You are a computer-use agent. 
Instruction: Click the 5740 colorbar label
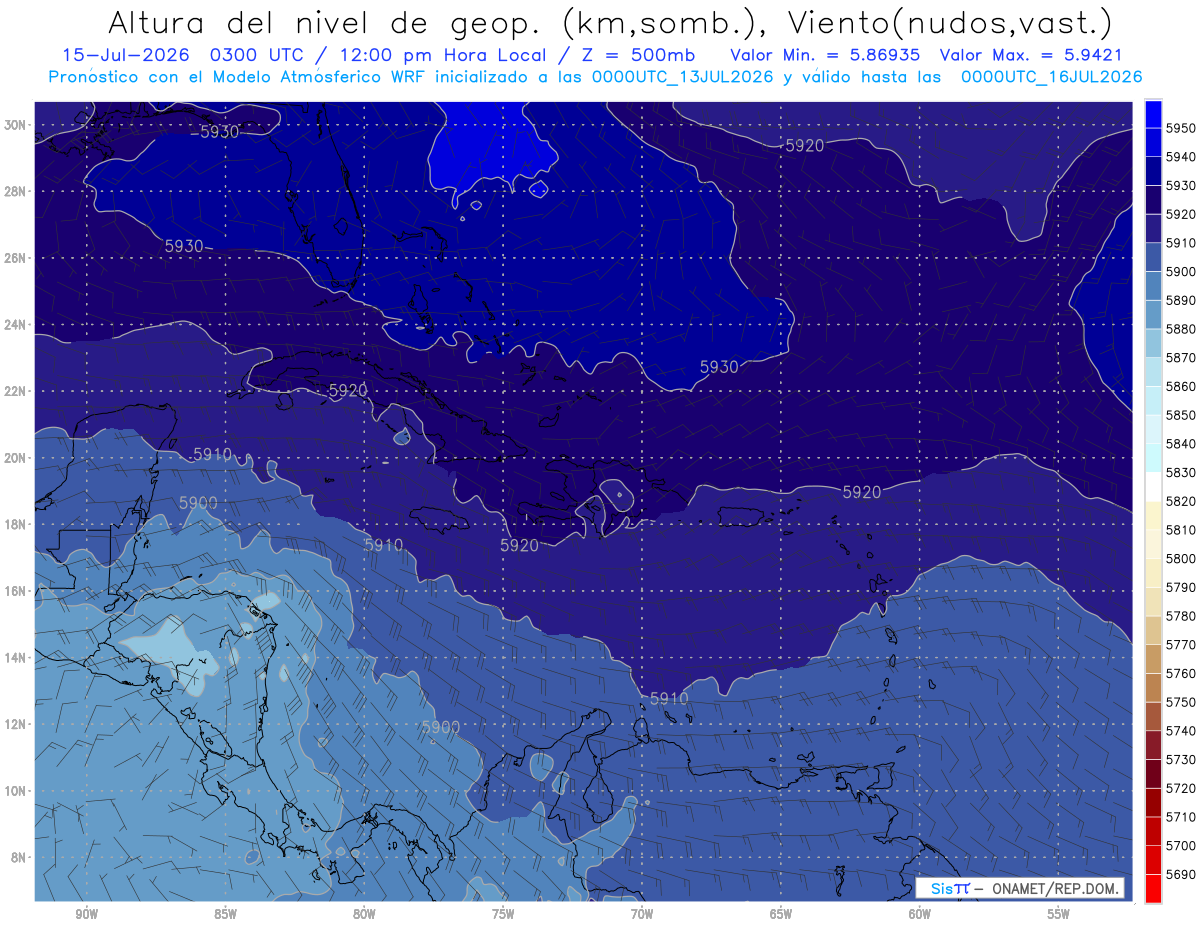point(1182,731)
